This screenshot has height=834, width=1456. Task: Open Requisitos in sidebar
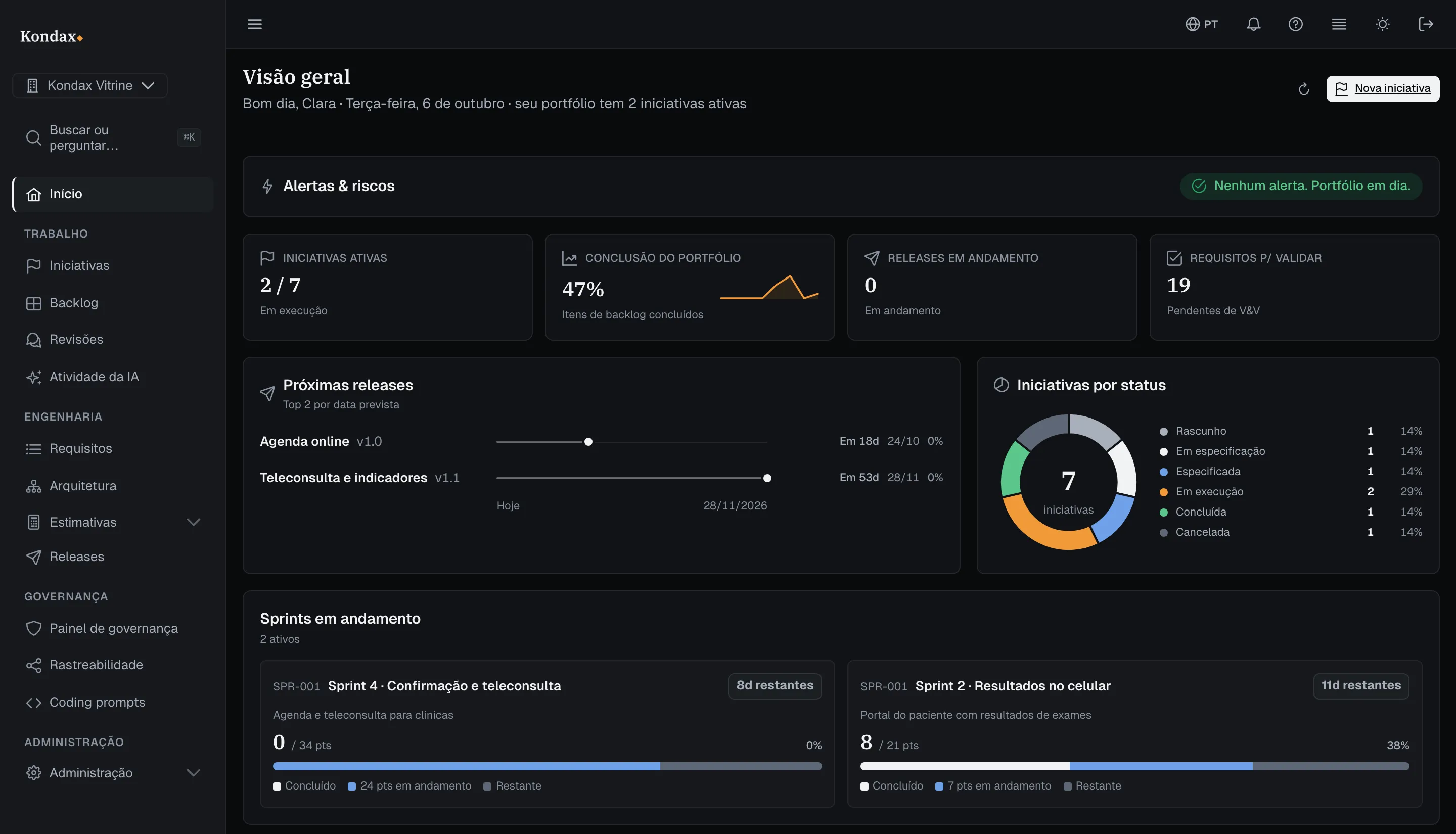tap(113, 448)
